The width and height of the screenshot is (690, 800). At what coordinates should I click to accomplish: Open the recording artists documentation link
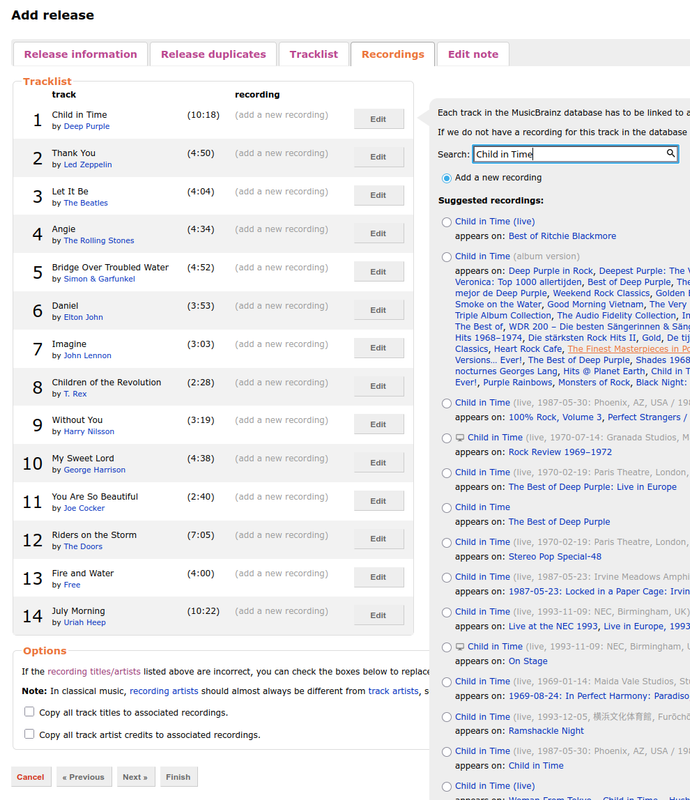coord(164,691)
